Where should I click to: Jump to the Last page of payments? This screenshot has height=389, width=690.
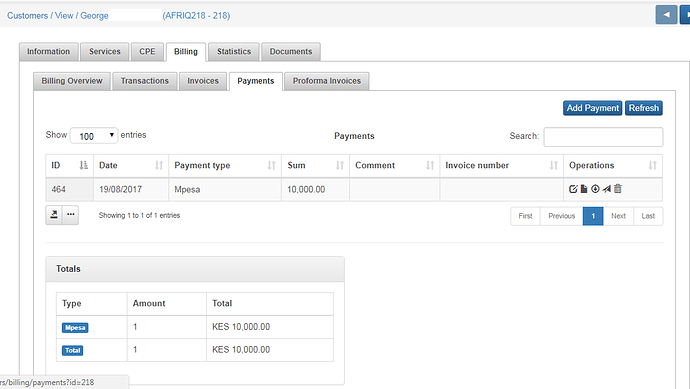[x=648, y=216]
